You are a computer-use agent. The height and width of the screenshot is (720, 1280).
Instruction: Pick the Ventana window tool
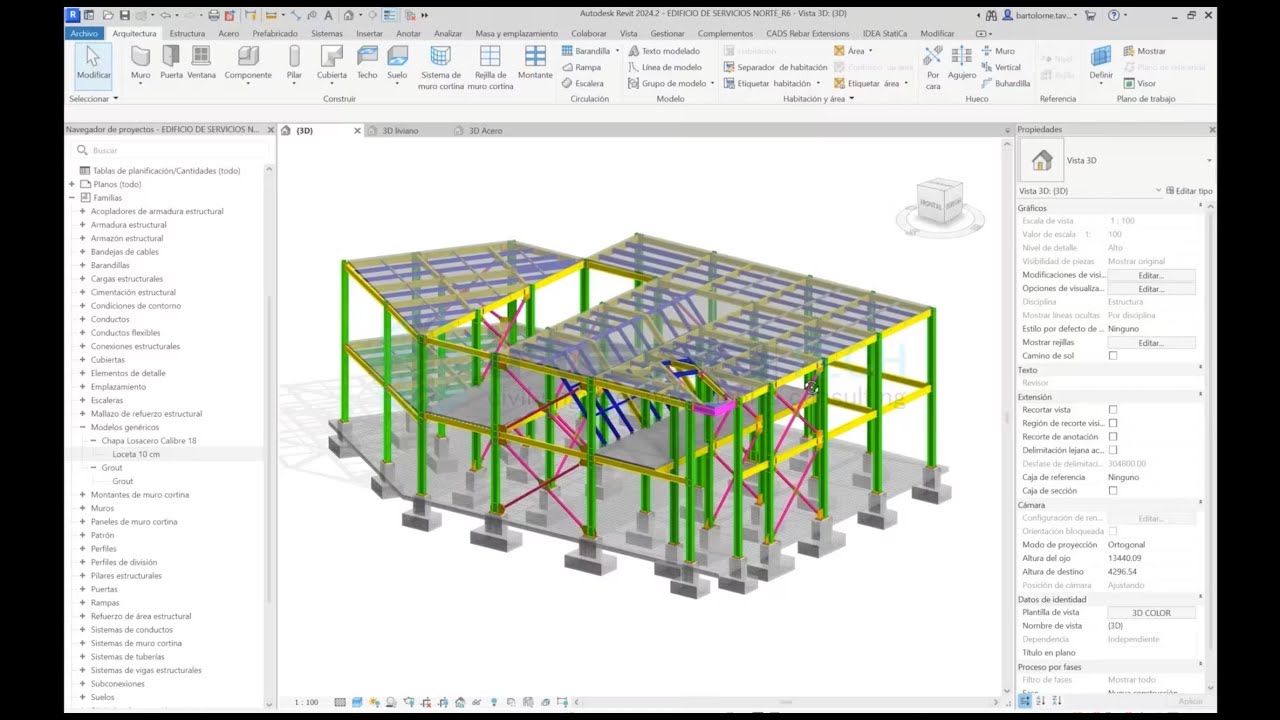(x=201, y=62)
